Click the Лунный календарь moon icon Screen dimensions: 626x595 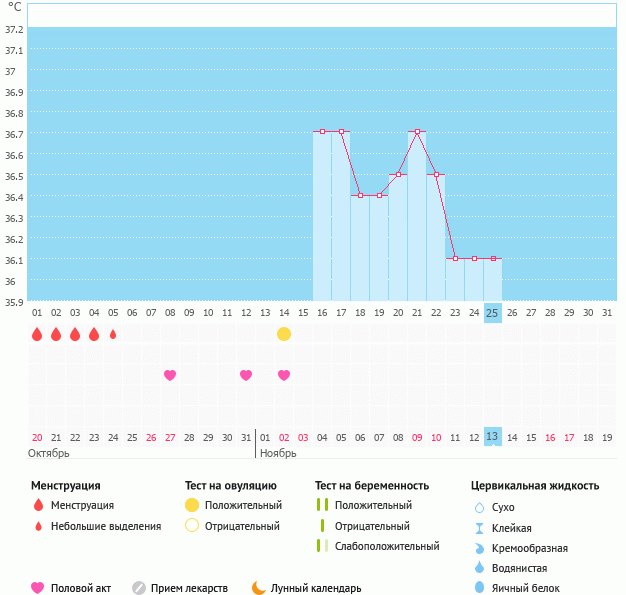259,588
